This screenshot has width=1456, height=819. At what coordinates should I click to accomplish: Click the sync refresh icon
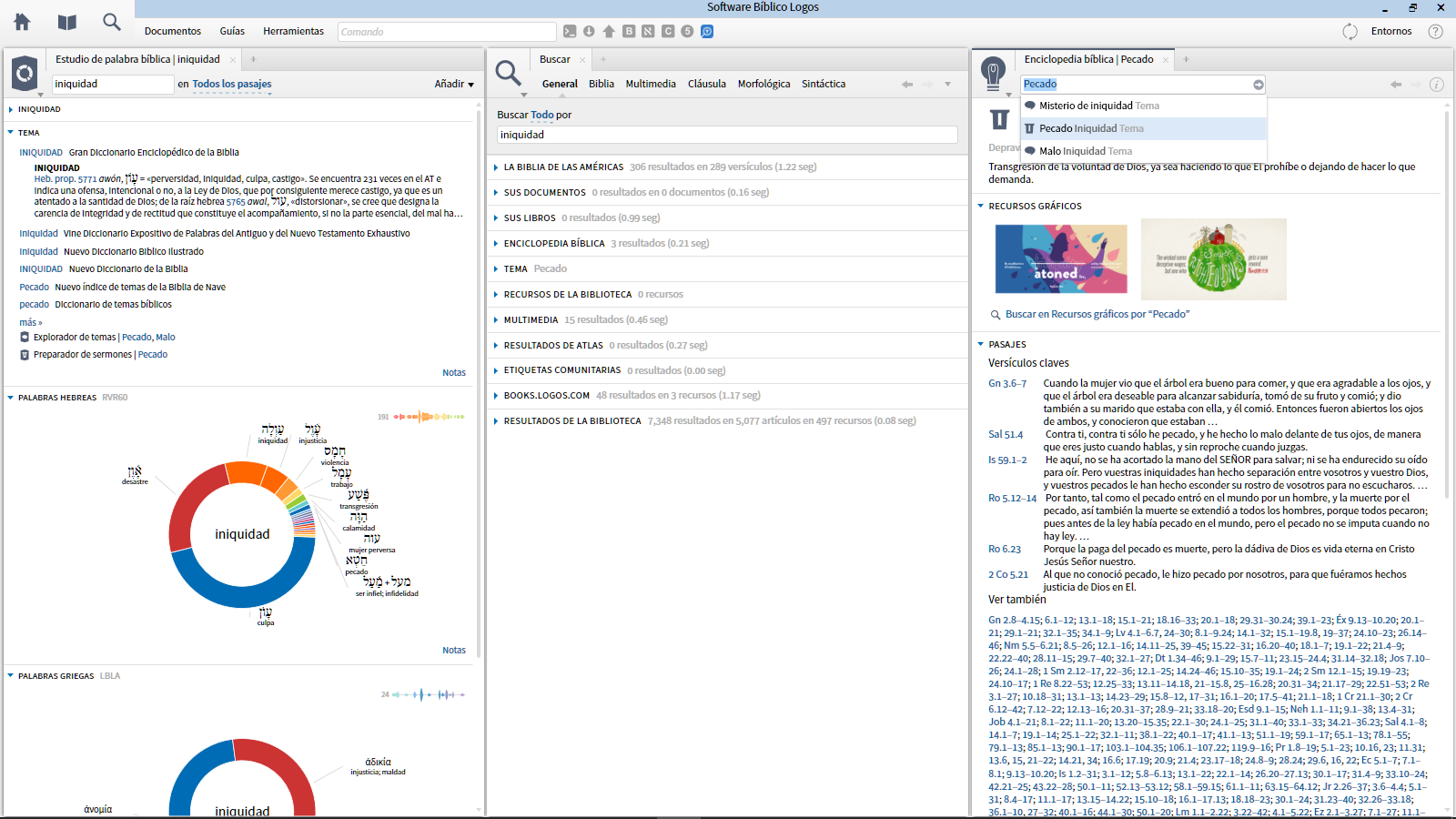[x=1350, y=31]
